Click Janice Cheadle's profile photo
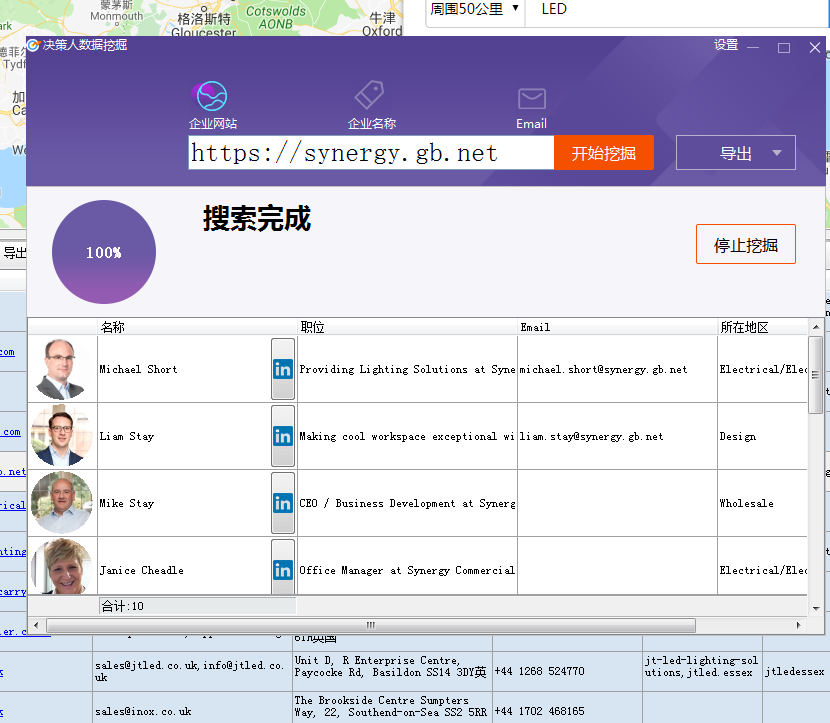Image resolution: width=830 pixels, height=723 pixels. [x=62, y=566]
